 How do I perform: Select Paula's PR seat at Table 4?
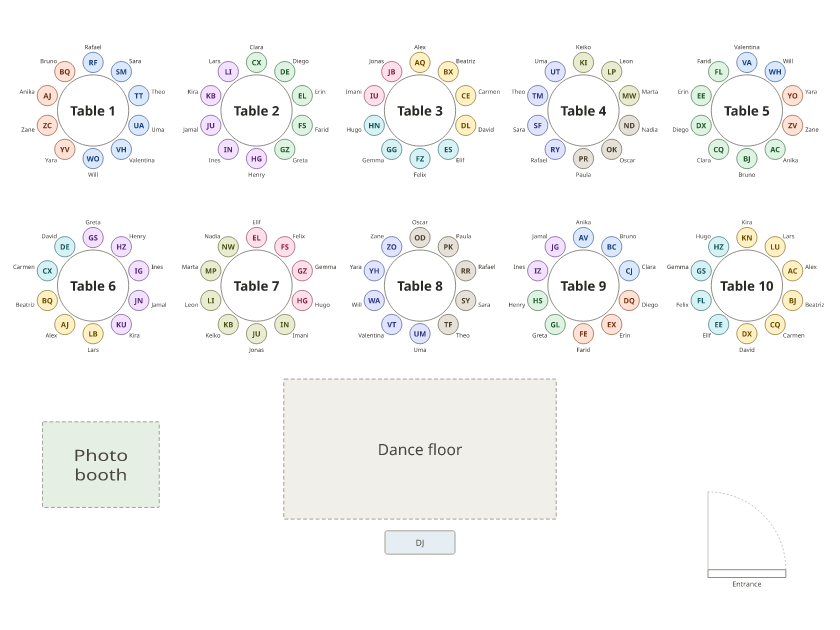coord(583,159)
